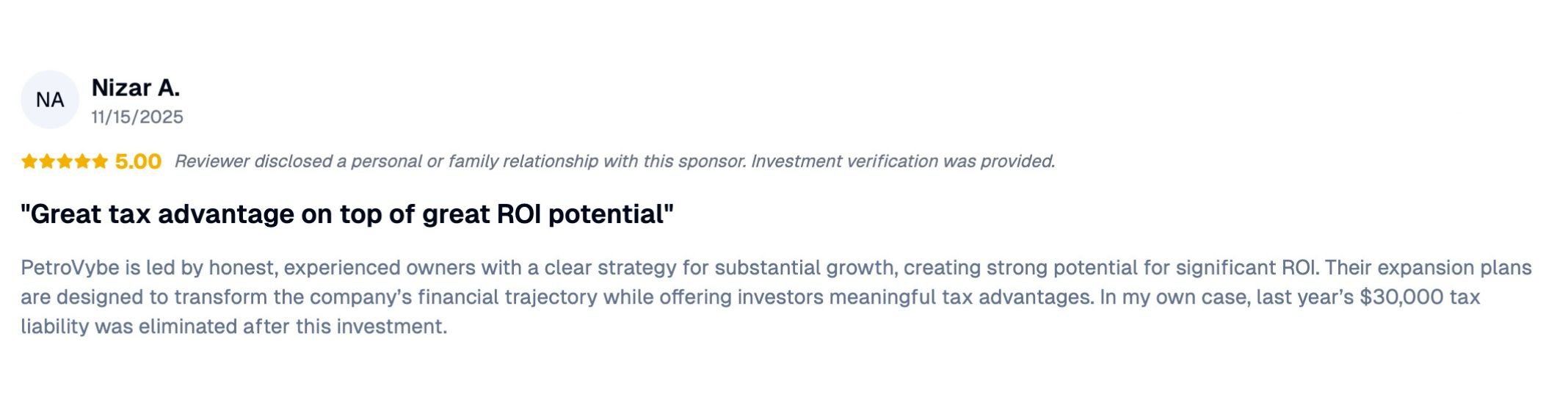
Task: Click the first star in the rating
Action: click(29, 161)
